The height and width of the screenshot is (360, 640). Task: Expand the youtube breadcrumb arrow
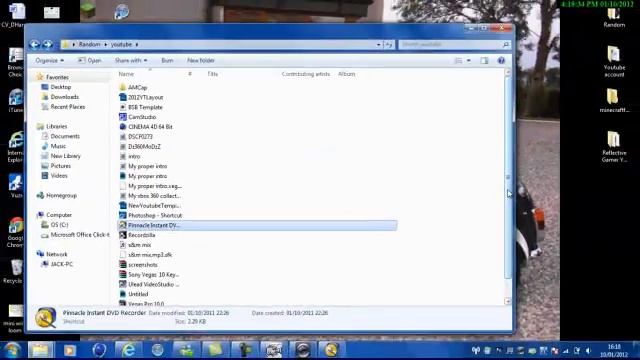point(137,44)
